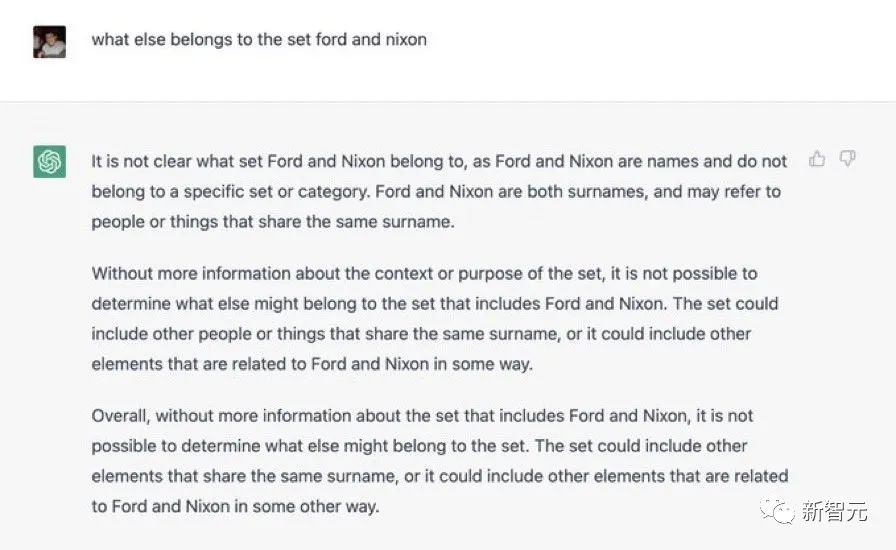This screenshot has width=896, height=550.
Task: Click the paragraph starting 'Overall, without more'
Action: [x=440, y=461]
